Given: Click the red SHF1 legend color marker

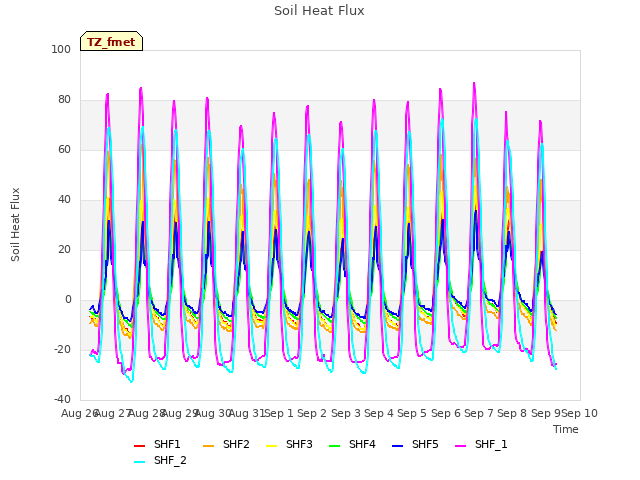Looking at the screenshot, I should point(140,446).
